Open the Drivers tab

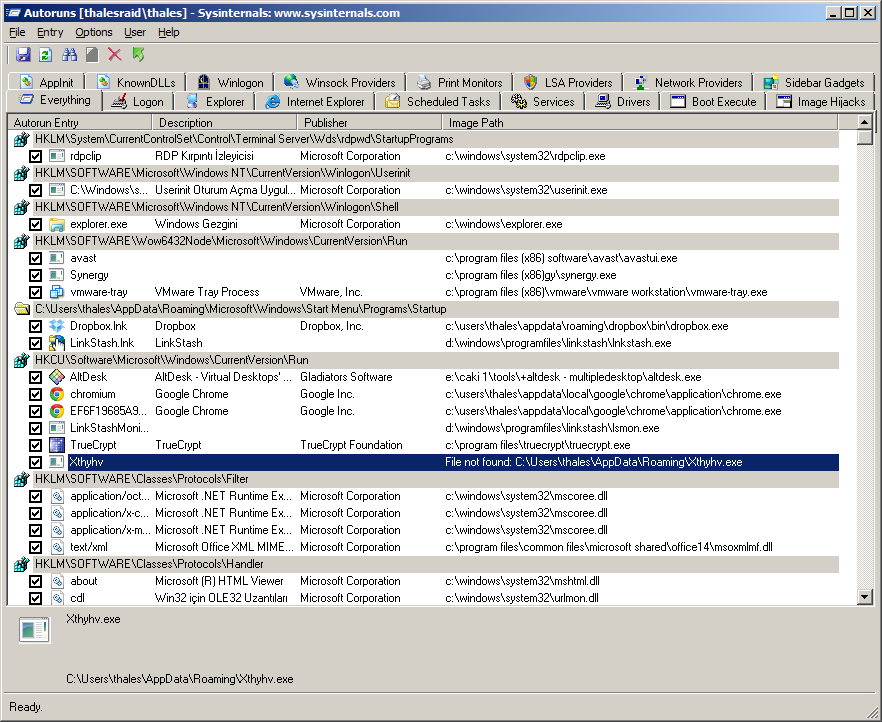pos(623,102)
